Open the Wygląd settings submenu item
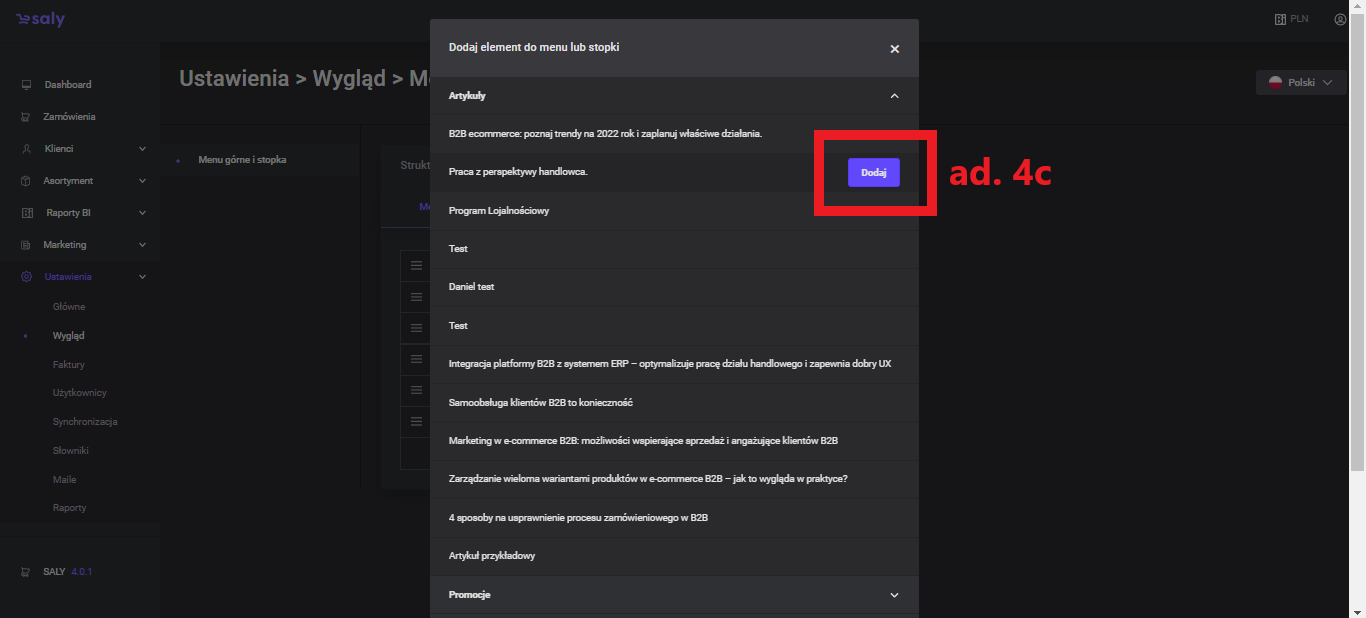Viewport: 1366px width, 618px height. click(68, 336)
